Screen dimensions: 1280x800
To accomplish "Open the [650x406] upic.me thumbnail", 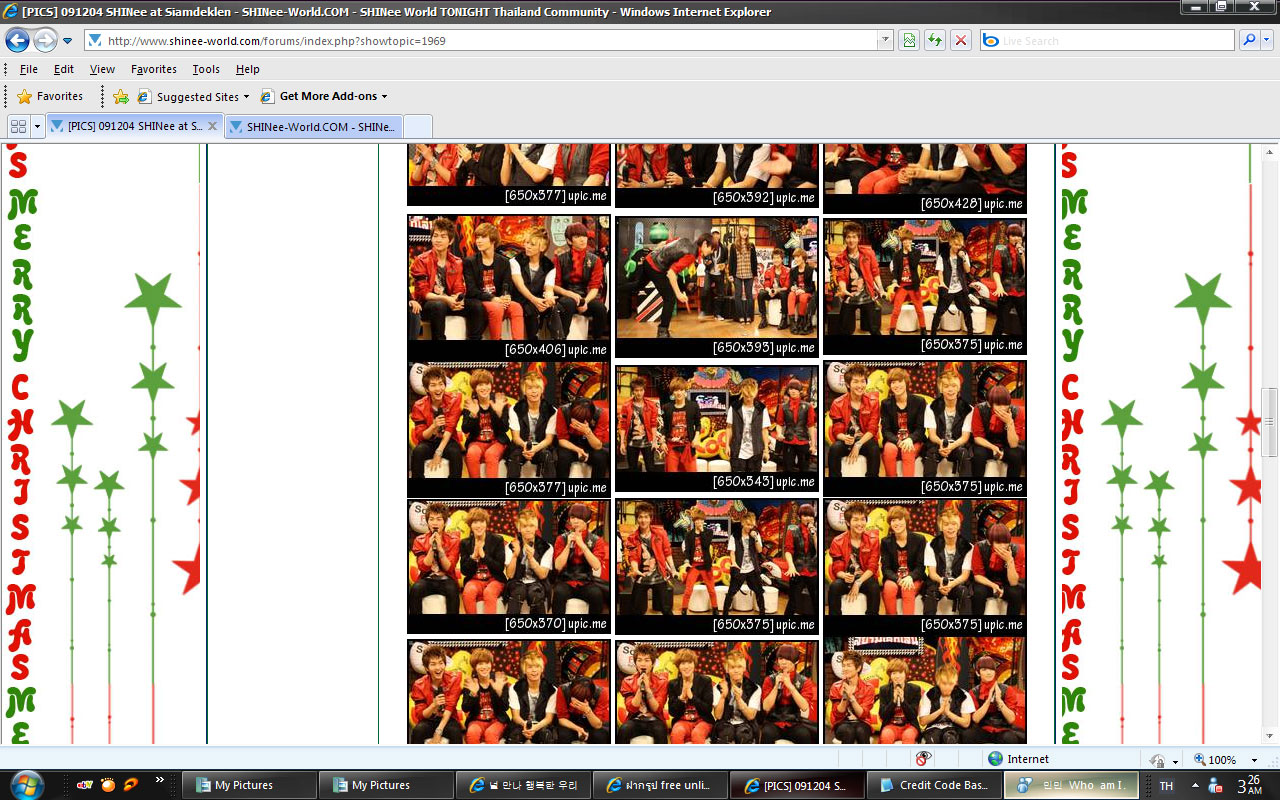I will tap(508, 287).
